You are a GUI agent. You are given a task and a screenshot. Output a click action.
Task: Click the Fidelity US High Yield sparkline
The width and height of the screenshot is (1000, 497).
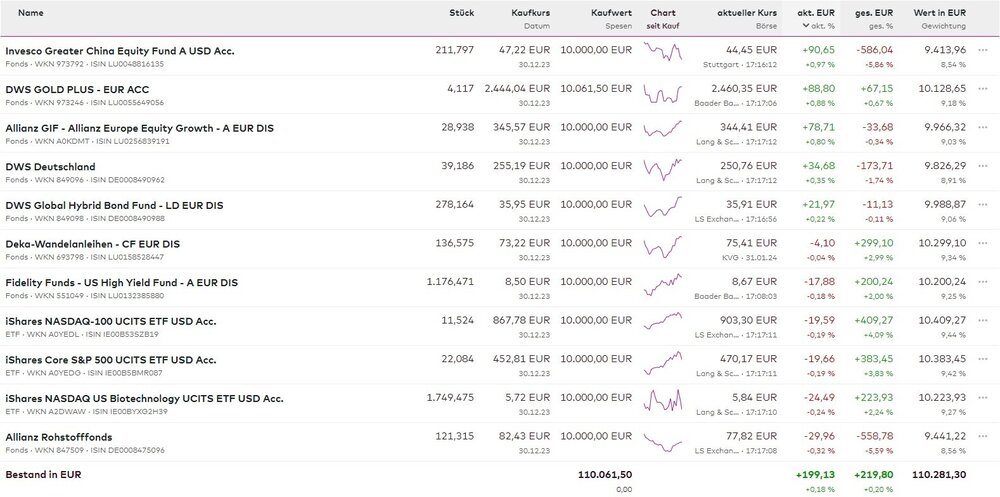[x=663, y=288]
